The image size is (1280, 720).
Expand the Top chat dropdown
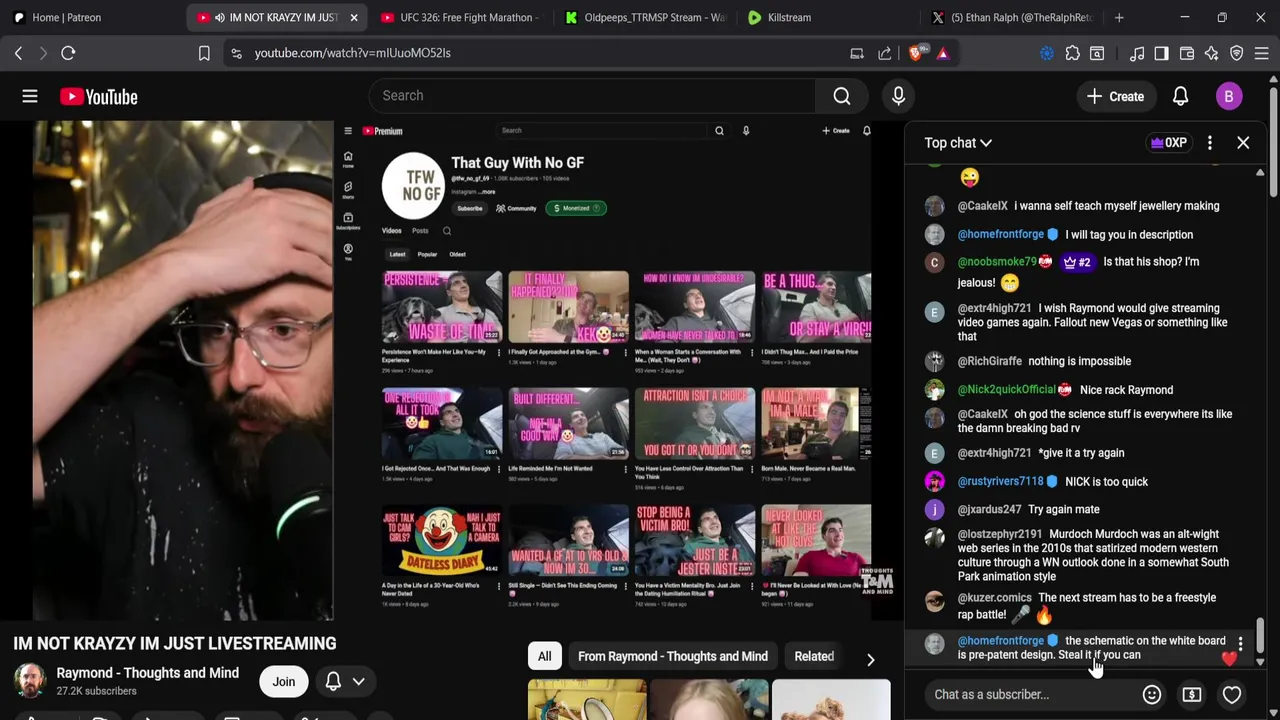[958, 143]
